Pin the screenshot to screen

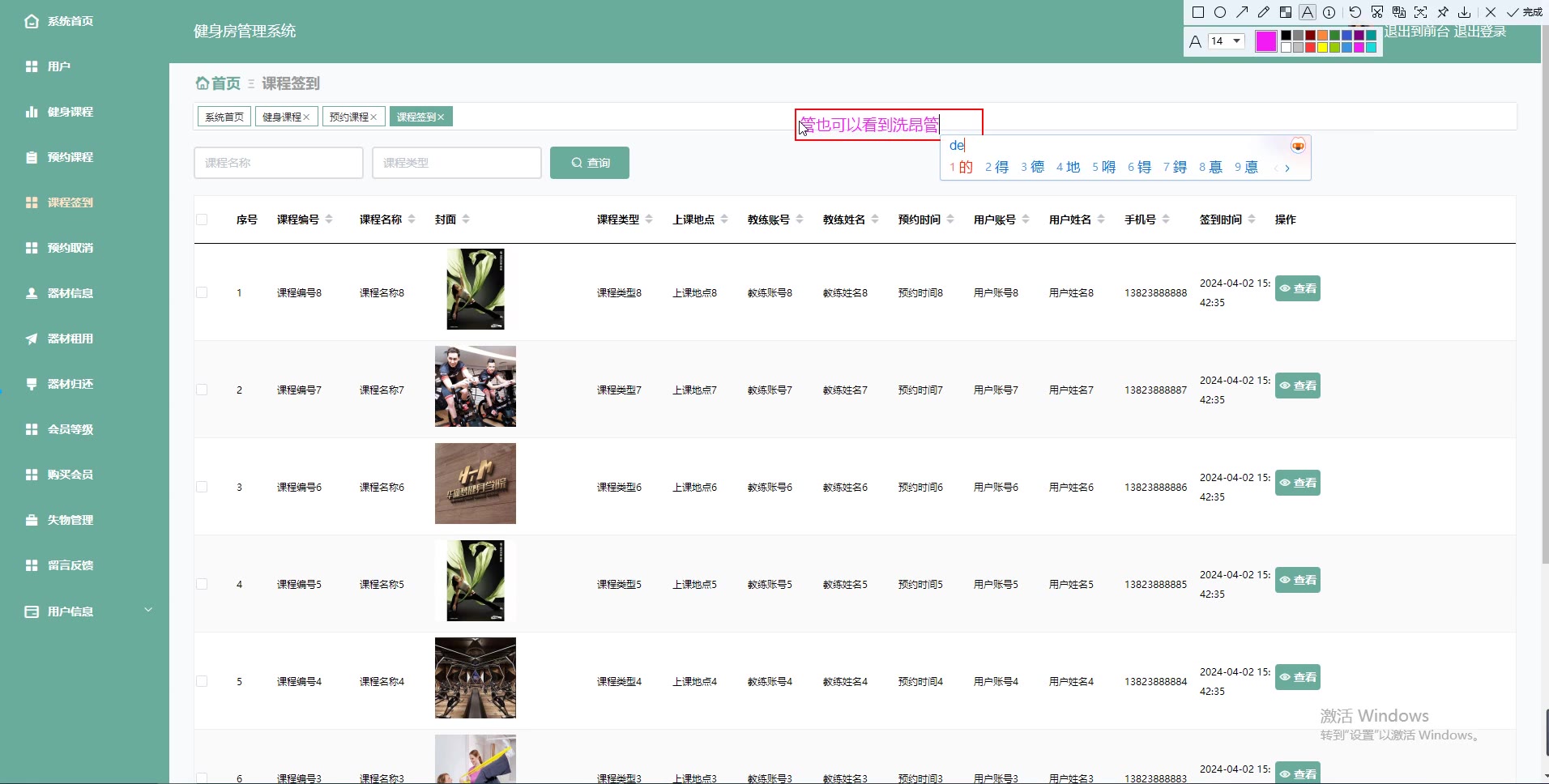coord(1443,12)
